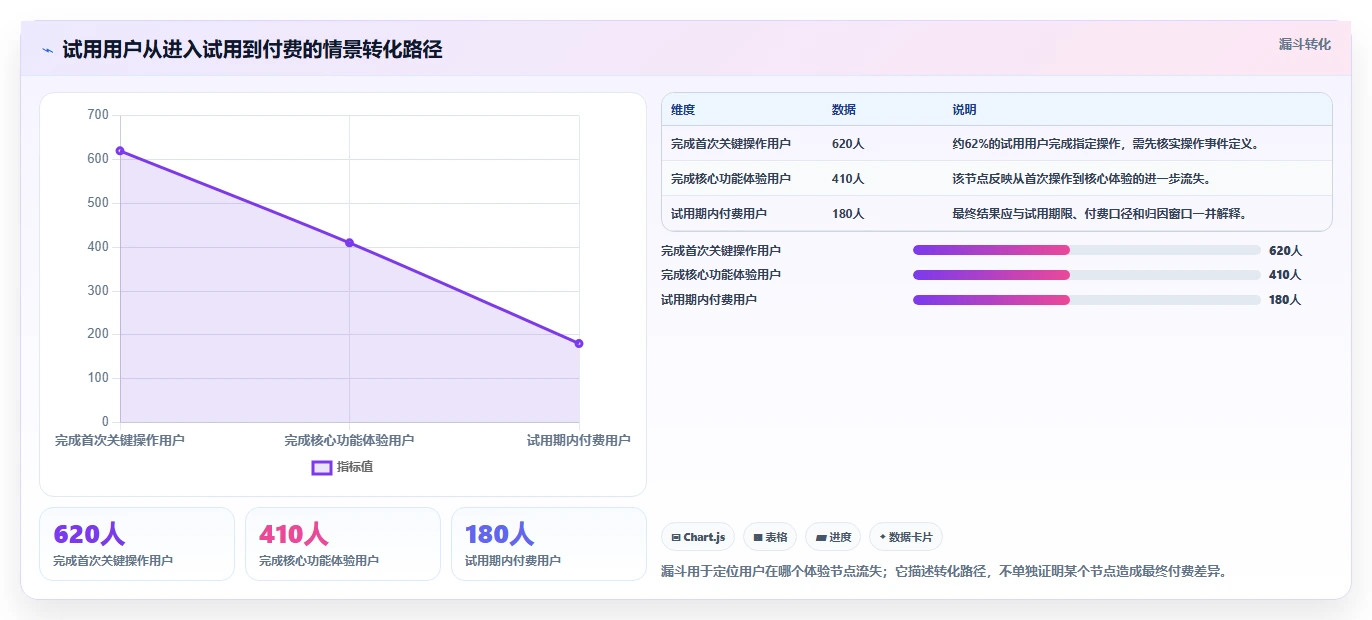Image resolution: width=1372 pixels, height=620 pixels.
Task: Click the description starting 该节点反映
Action: (1082, 179)
